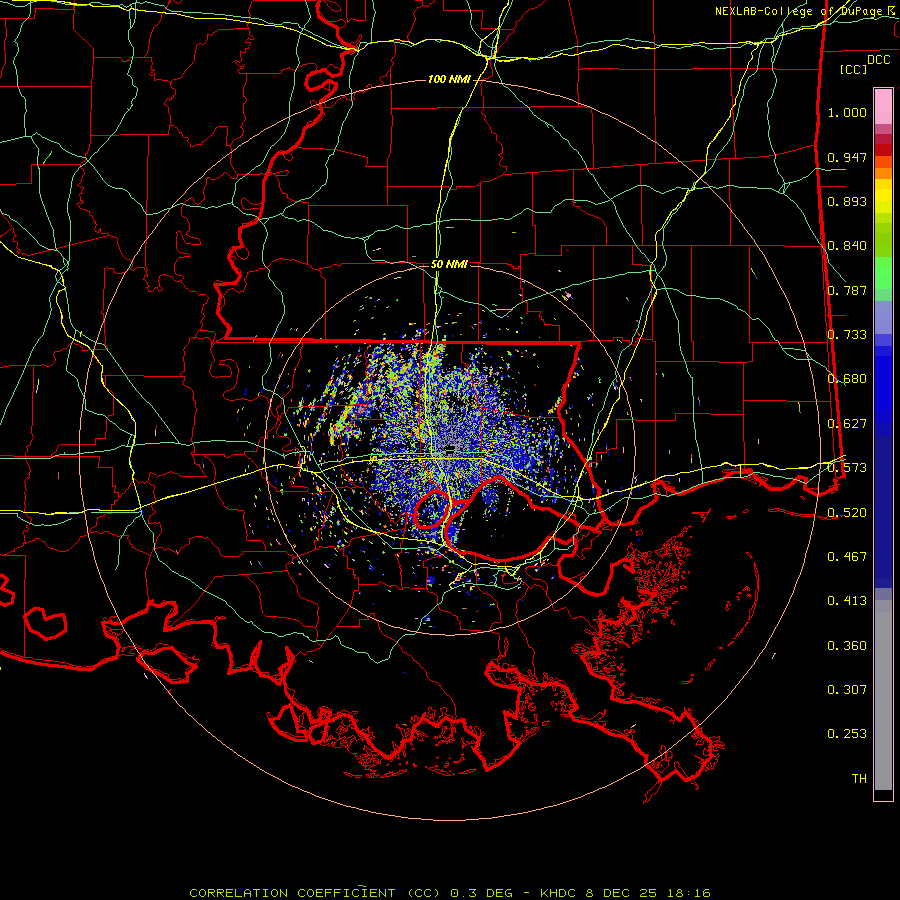Viewport: 900px width, 900px height.
Task: Click the 0.947 legend value
Action: click(847, 157)
